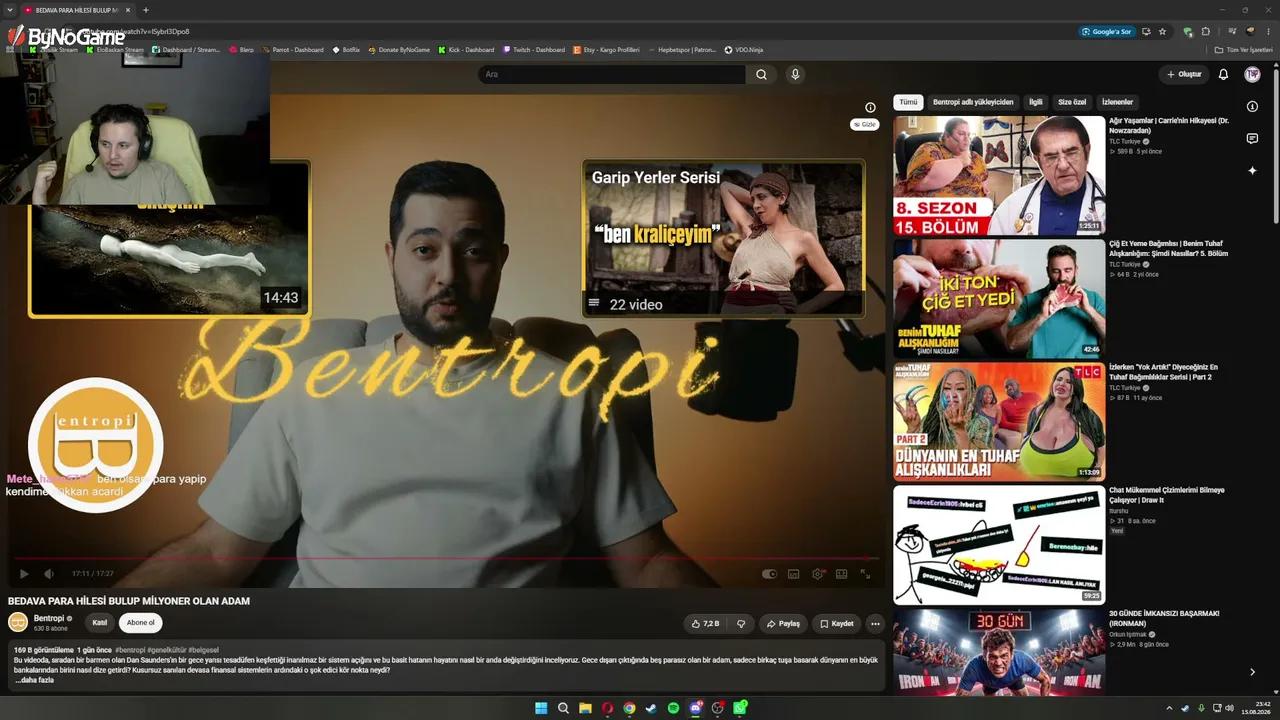The image size is (1280, 720).
Task: Focus the 'Ara' search field
Action: click(x=612, y=74)
